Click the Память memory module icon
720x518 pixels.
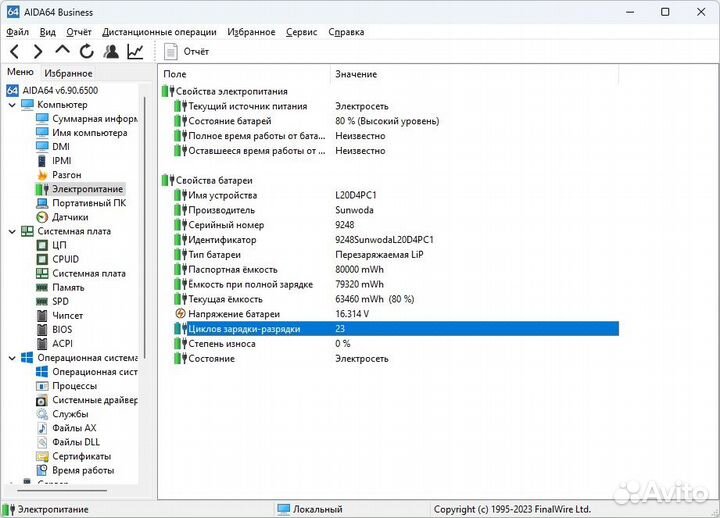coord(42,287)
